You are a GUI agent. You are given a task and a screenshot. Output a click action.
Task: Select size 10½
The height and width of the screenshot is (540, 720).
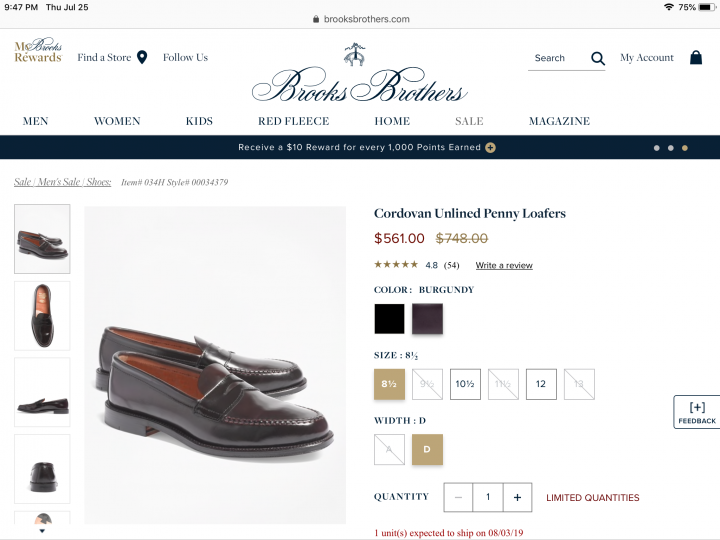(x=465, y=384)
